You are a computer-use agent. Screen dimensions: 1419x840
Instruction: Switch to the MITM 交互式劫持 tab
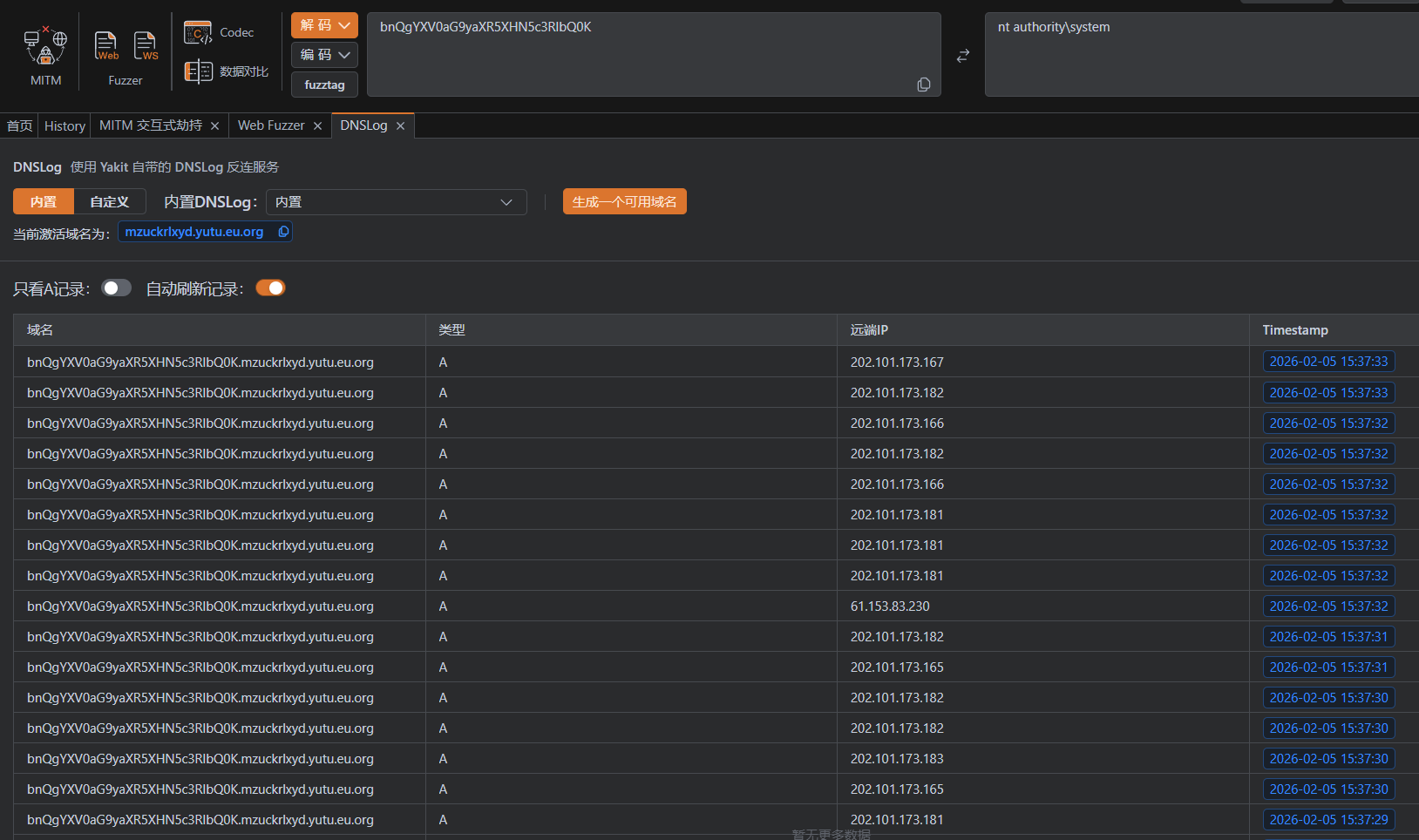(150, 126)
